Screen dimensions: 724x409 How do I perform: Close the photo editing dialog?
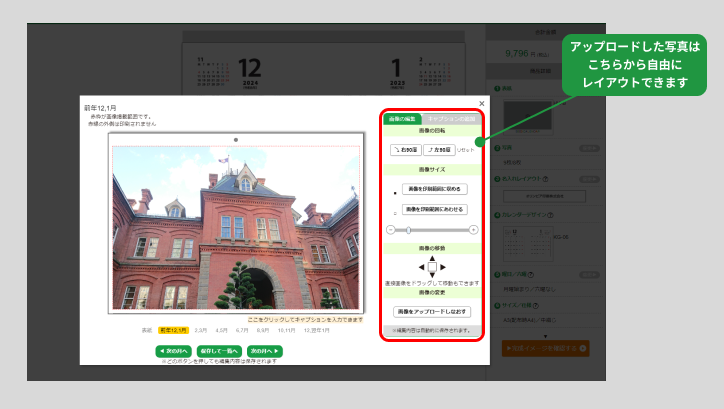click(x=481, y=103)
